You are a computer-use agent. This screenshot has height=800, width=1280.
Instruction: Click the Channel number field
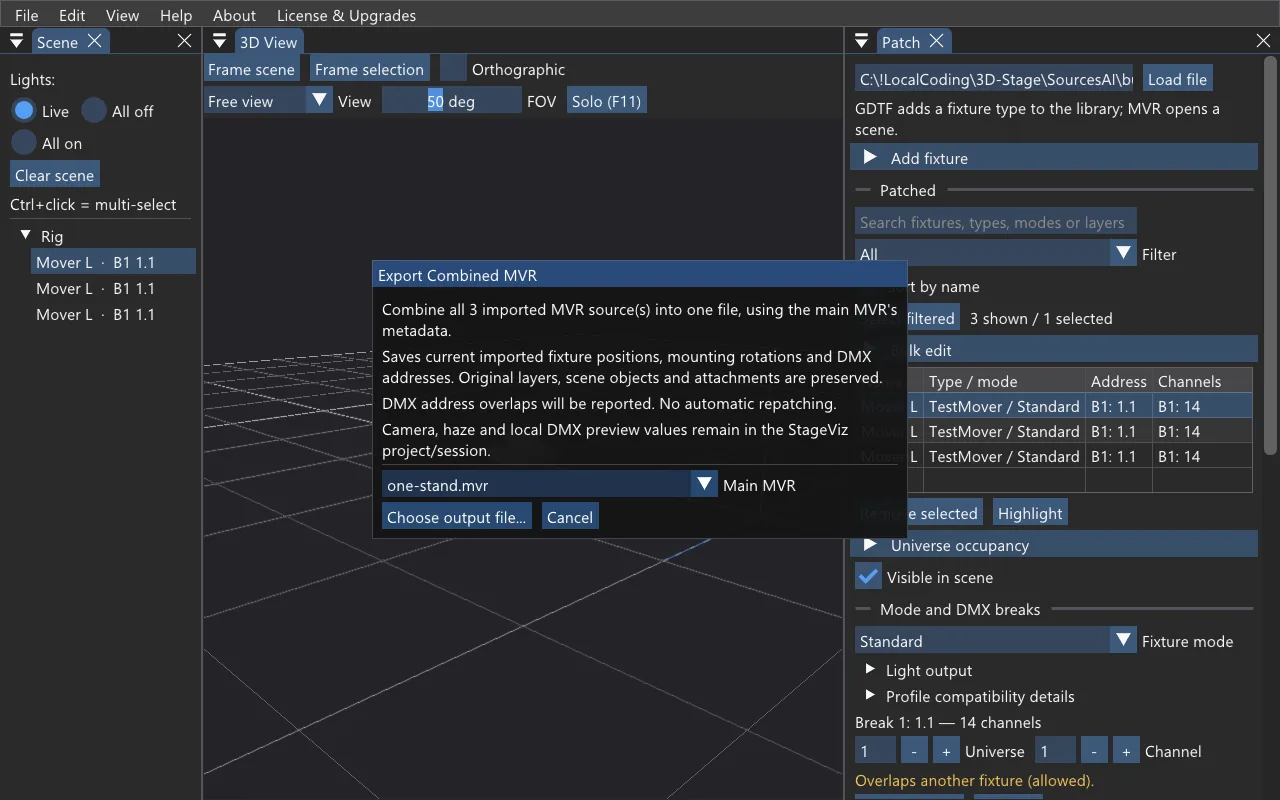click(1056, 751)
